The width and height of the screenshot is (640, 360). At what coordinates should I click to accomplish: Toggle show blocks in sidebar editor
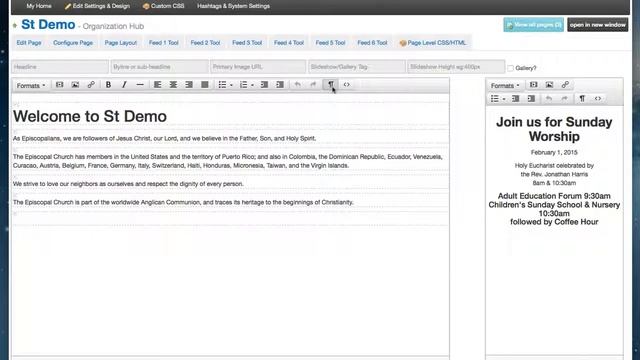click(x=582, y=99)
